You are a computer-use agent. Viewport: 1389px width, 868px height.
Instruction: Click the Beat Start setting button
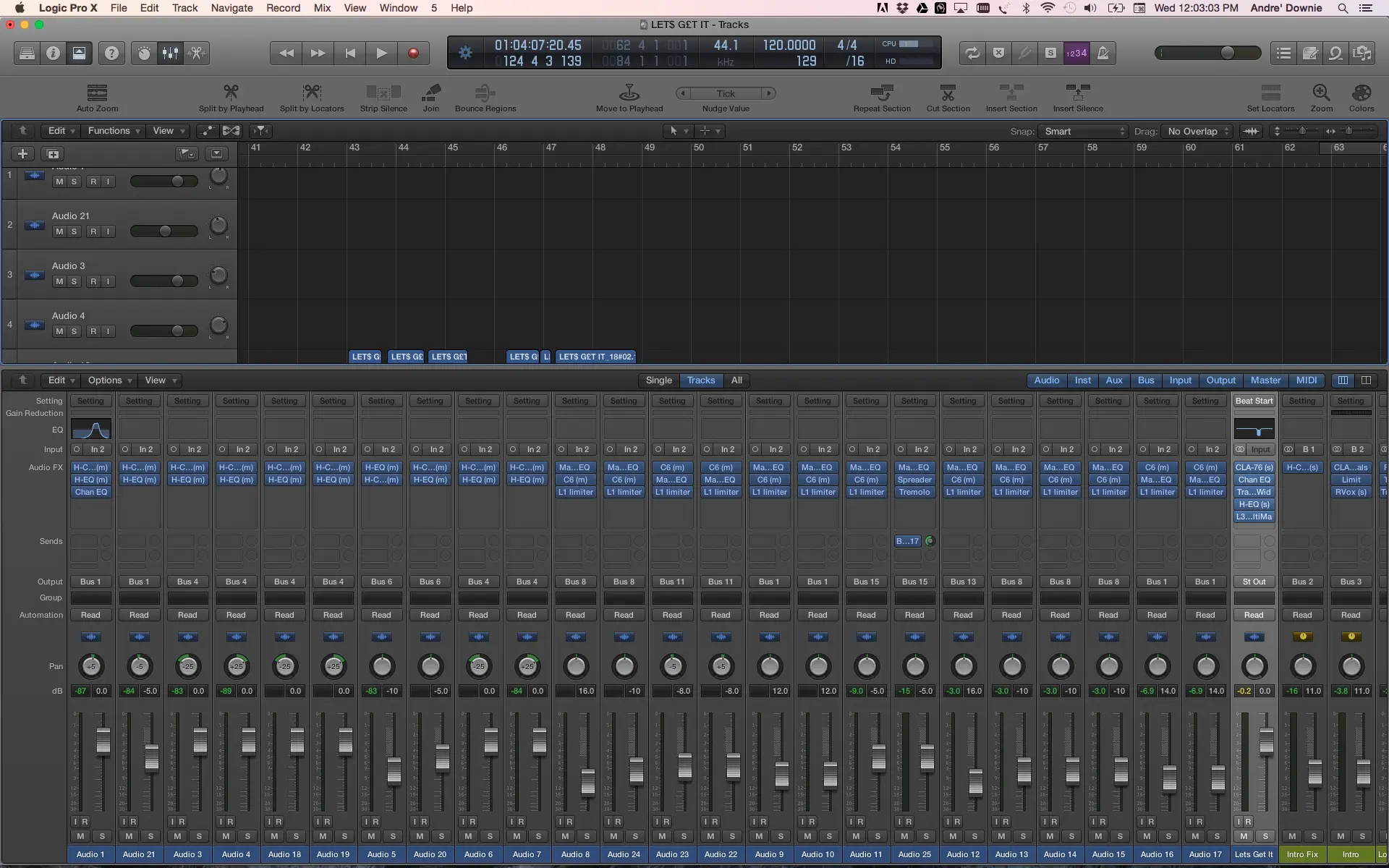point(1254,401)
